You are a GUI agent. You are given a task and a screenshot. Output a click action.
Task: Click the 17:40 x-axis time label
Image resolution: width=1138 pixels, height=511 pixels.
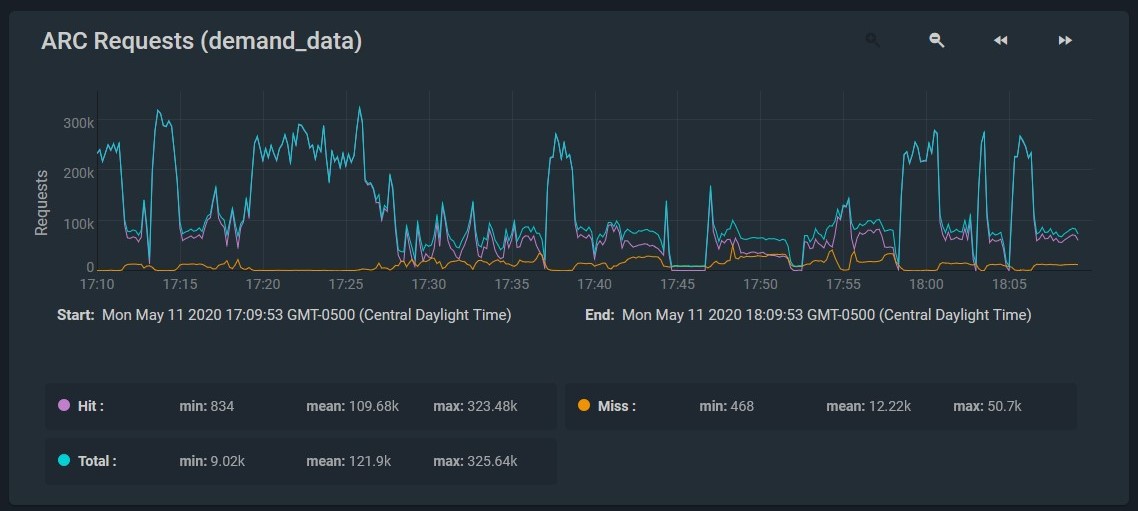(x=594, y=285)
